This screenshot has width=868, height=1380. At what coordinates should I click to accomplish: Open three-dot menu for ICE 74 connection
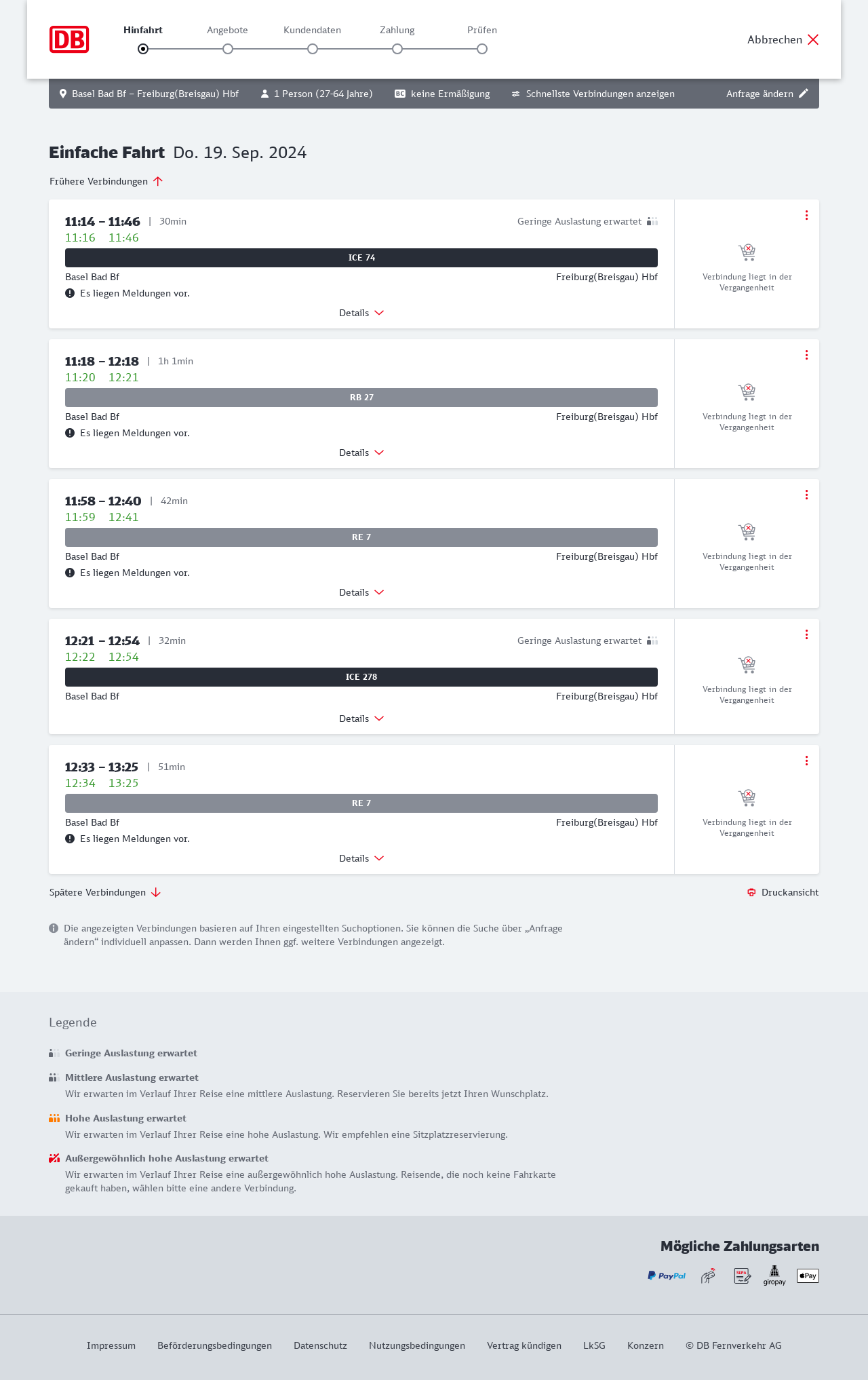coord(806,215)
